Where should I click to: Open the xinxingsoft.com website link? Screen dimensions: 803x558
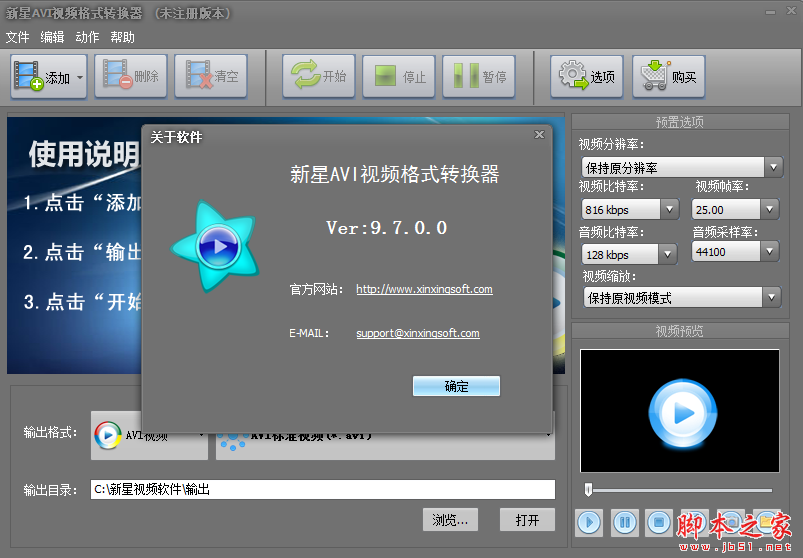click(424, 289)
